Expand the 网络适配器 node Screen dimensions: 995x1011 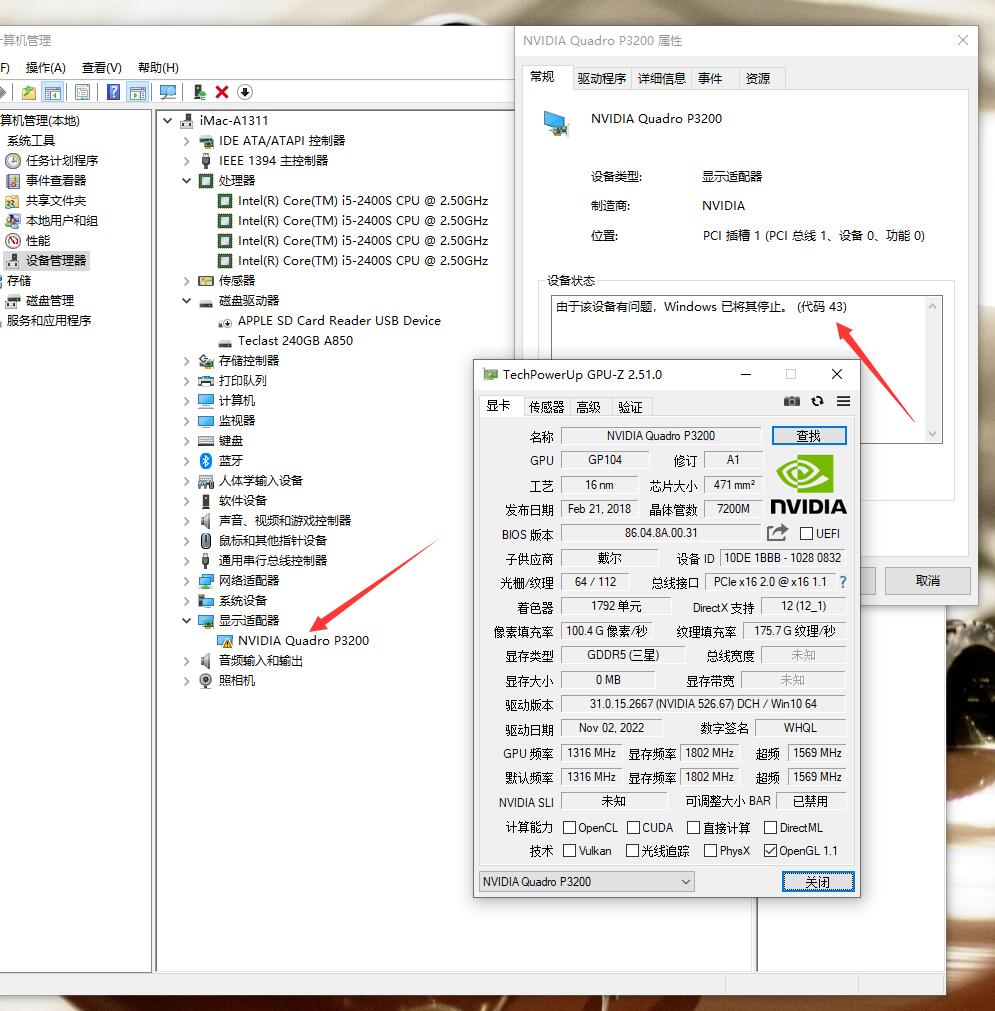(186, 581)
